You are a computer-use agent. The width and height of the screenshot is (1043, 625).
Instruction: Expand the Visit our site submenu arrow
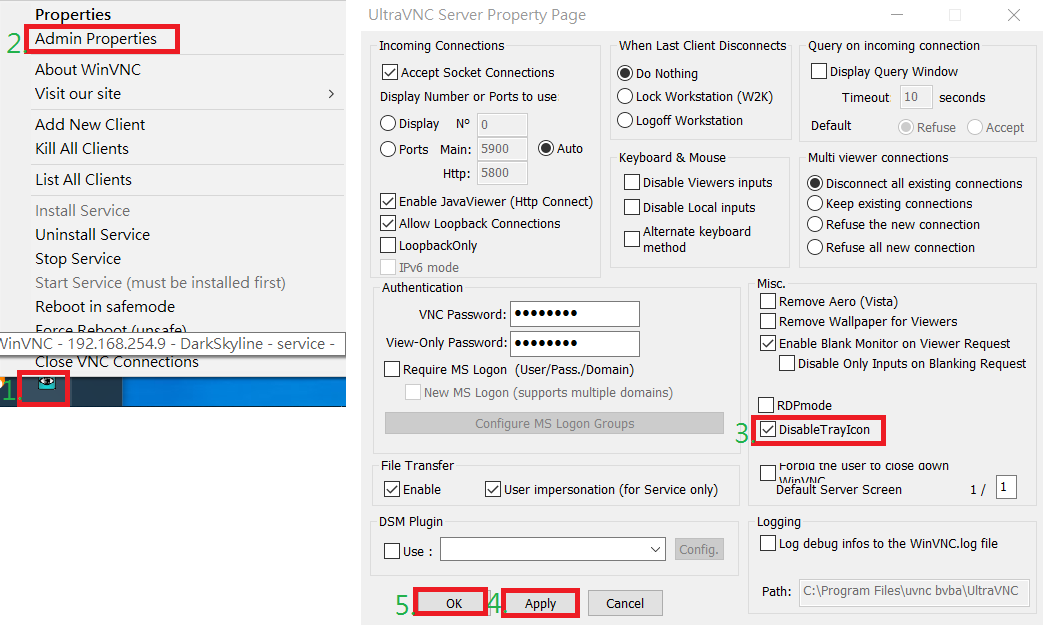[331, 94]
